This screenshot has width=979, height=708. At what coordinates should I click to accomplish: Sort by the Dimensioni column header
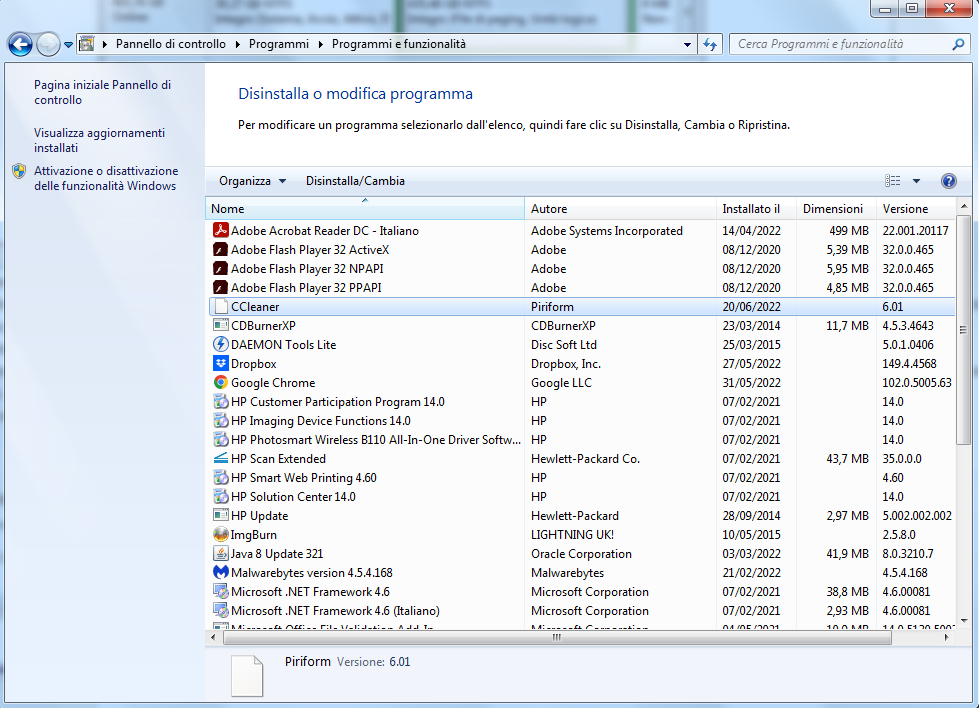[x=836, y=209]
